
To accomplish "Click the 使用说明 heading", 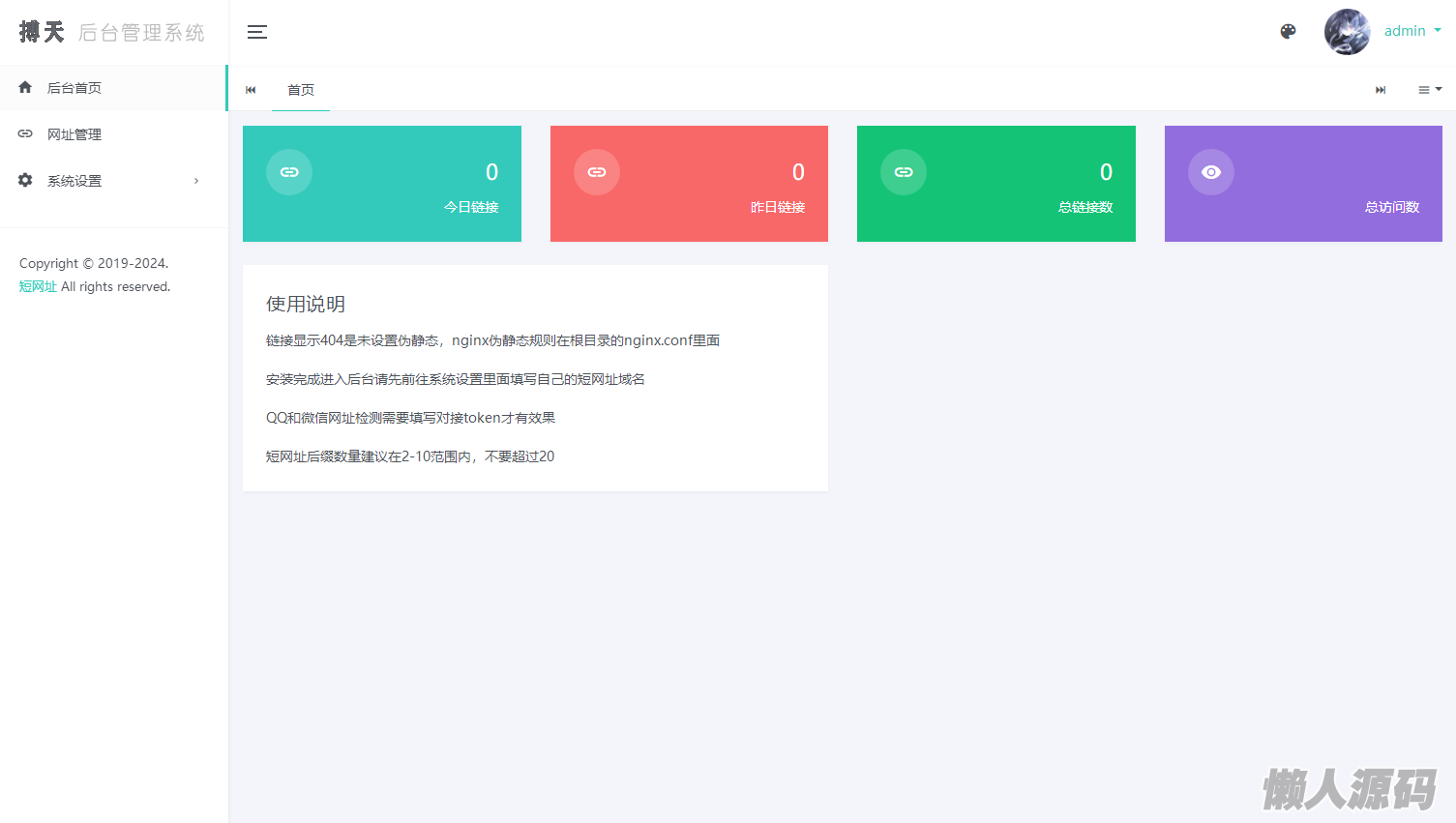I will (x=306, y=304).
